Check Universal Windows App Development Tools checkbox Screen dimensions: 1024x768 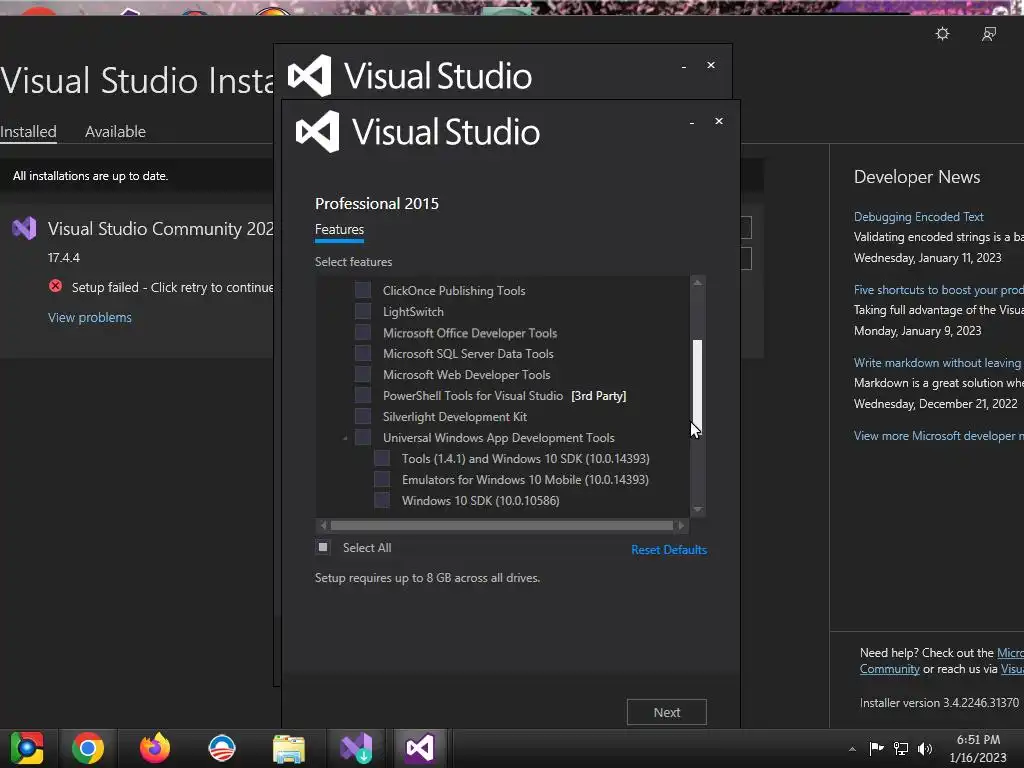[x=362, y=437]
